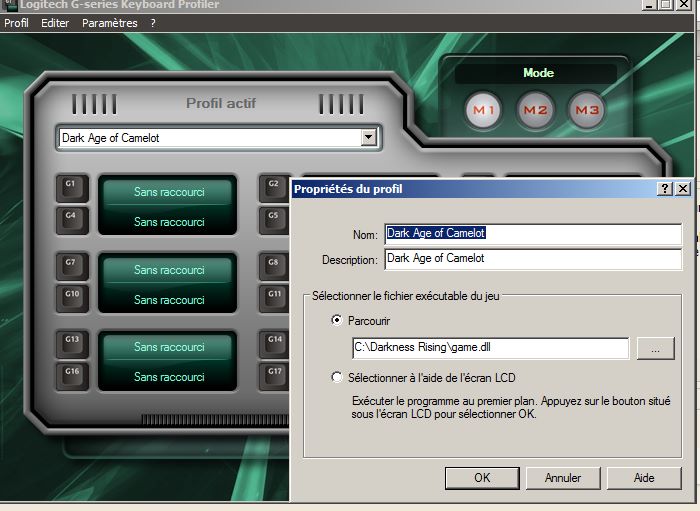Select the M1 mode button

[x=483, y=110]
